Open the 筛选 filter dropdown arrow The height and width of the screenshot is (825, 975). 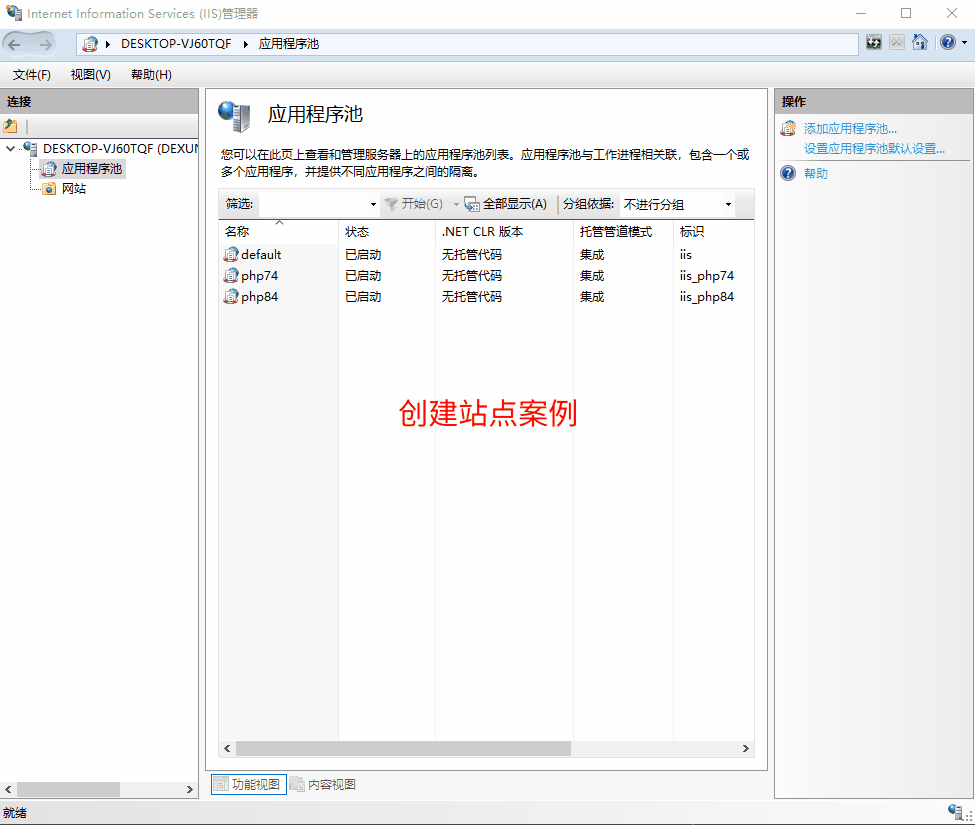(373, 204)
